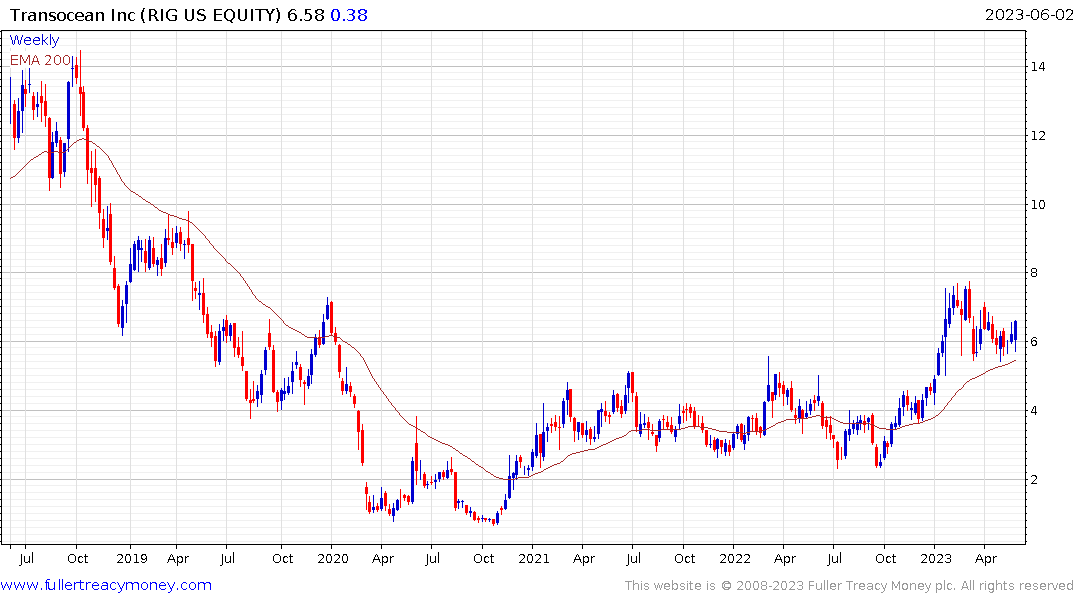
Task: Click the 14 price axis label
Action: coord(1038,67)
